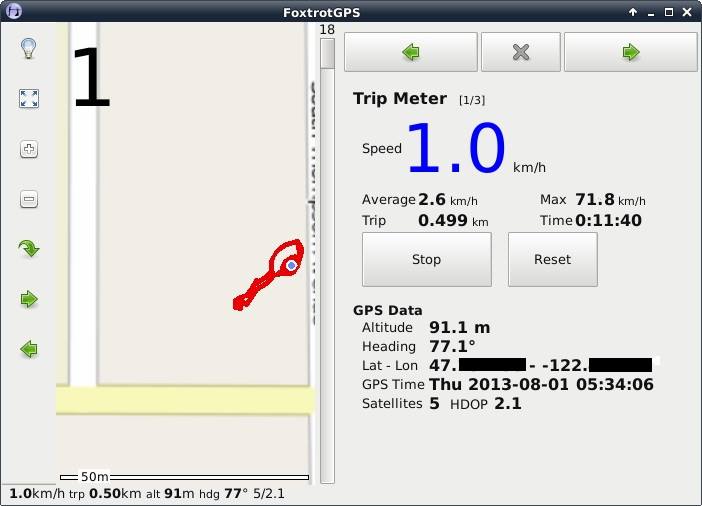Select the Satellites 5 value
Screen dimensions: 702x506
[x=434, y=403]
